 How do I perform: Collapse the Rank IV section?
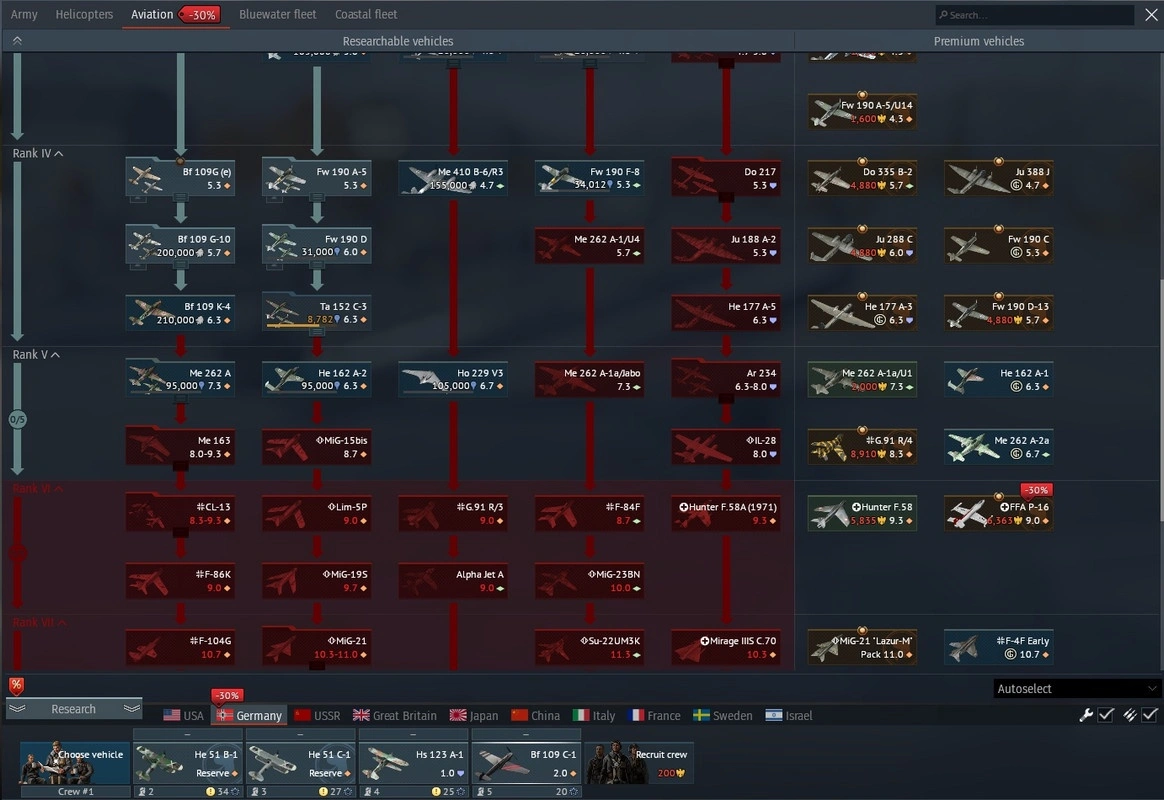(59, 154)
